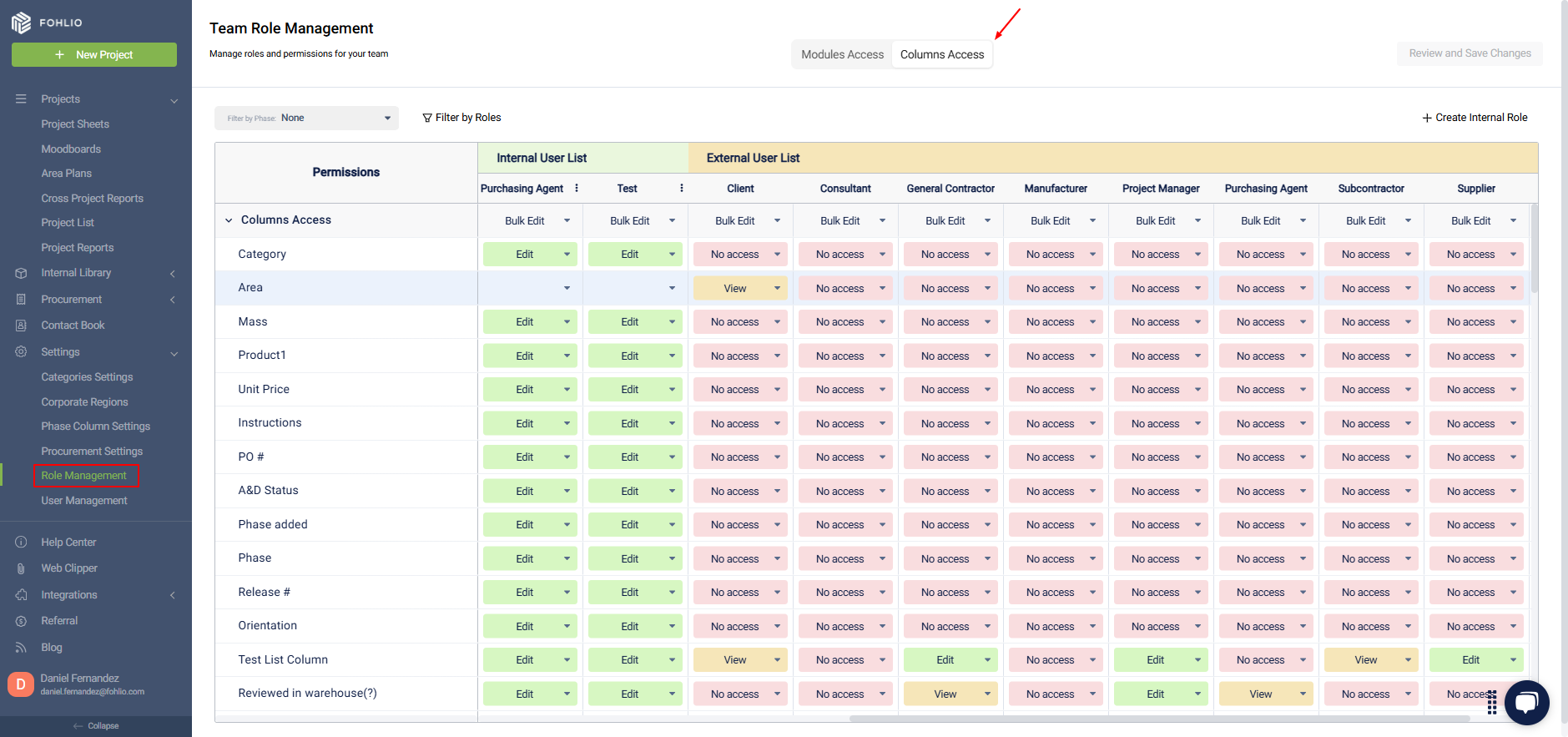Click the plus icon in New Project
The image size is (1568, 737).
[x=60, y=55]
